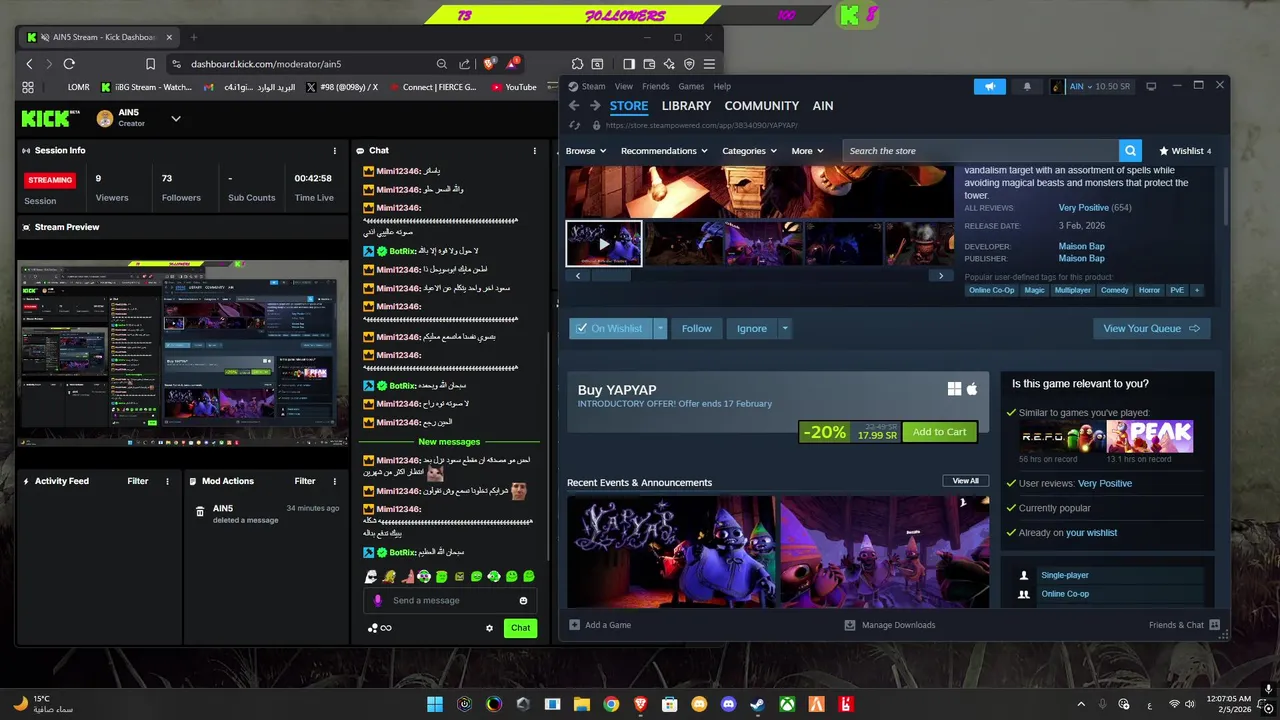Open the emoji picker in Kick chat input
The width and height of the screenshot is (1280, 720).
coord(523,601)
